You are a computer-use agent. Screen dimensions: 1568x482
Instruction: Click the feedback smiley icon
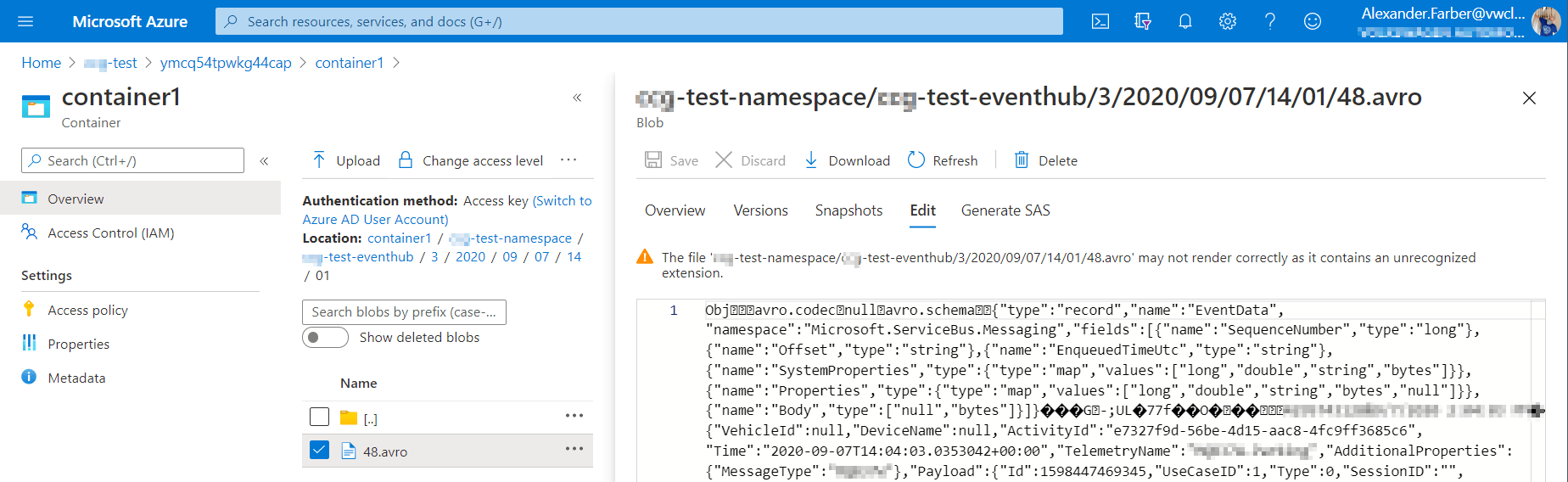(1313, 22)
